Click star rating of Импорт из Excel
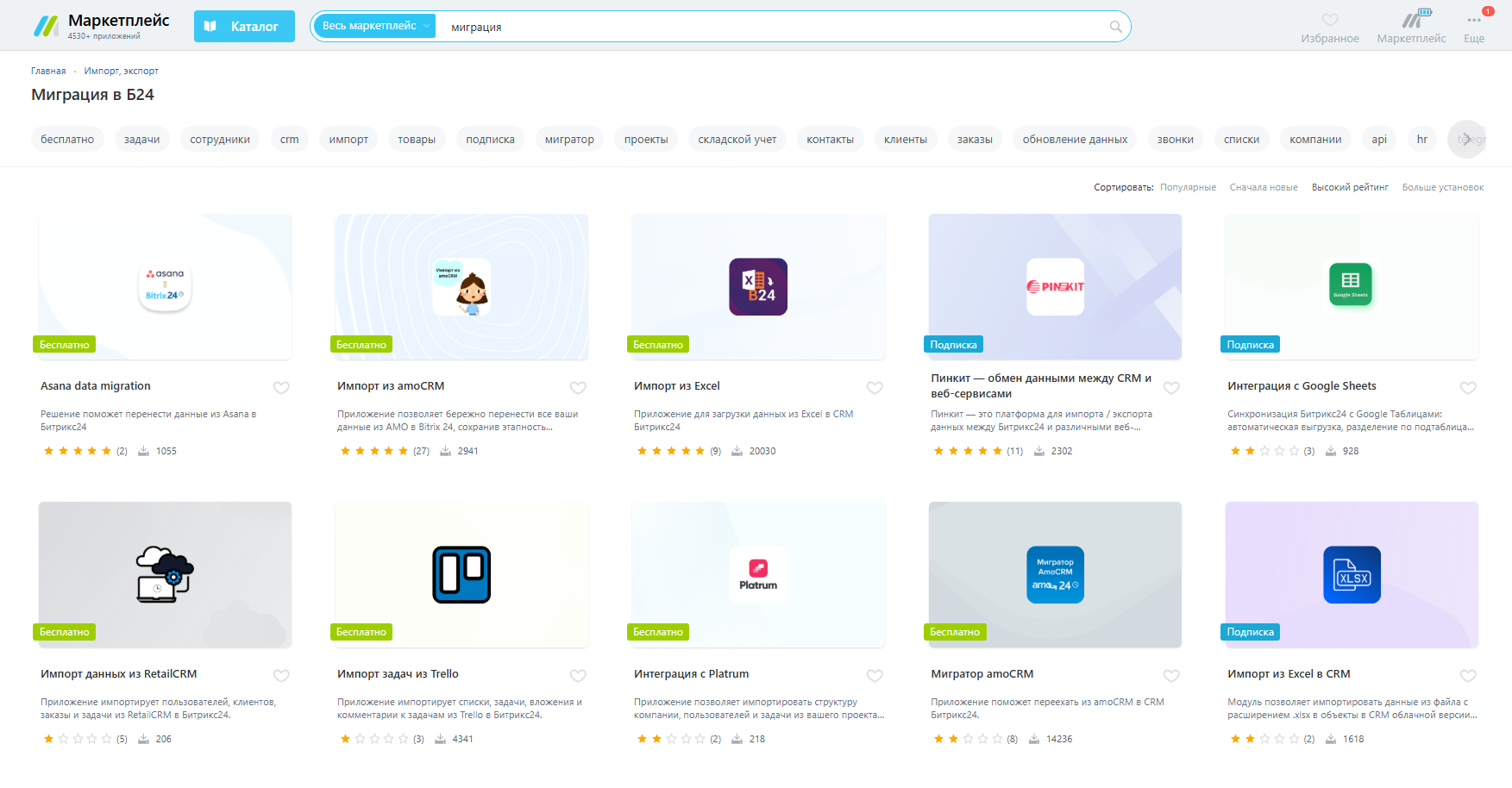The height and width of the screenshot is (788, 1512). click(671, 451)
